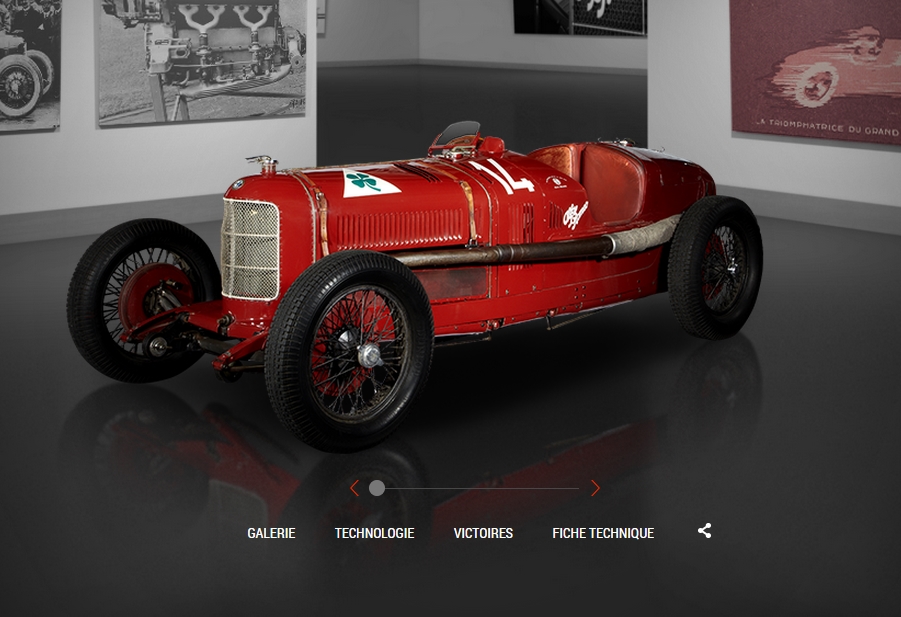Open the TECHNOLOGIE section
The height and width of the screenshot is (617, 901).
pos(375,533)
